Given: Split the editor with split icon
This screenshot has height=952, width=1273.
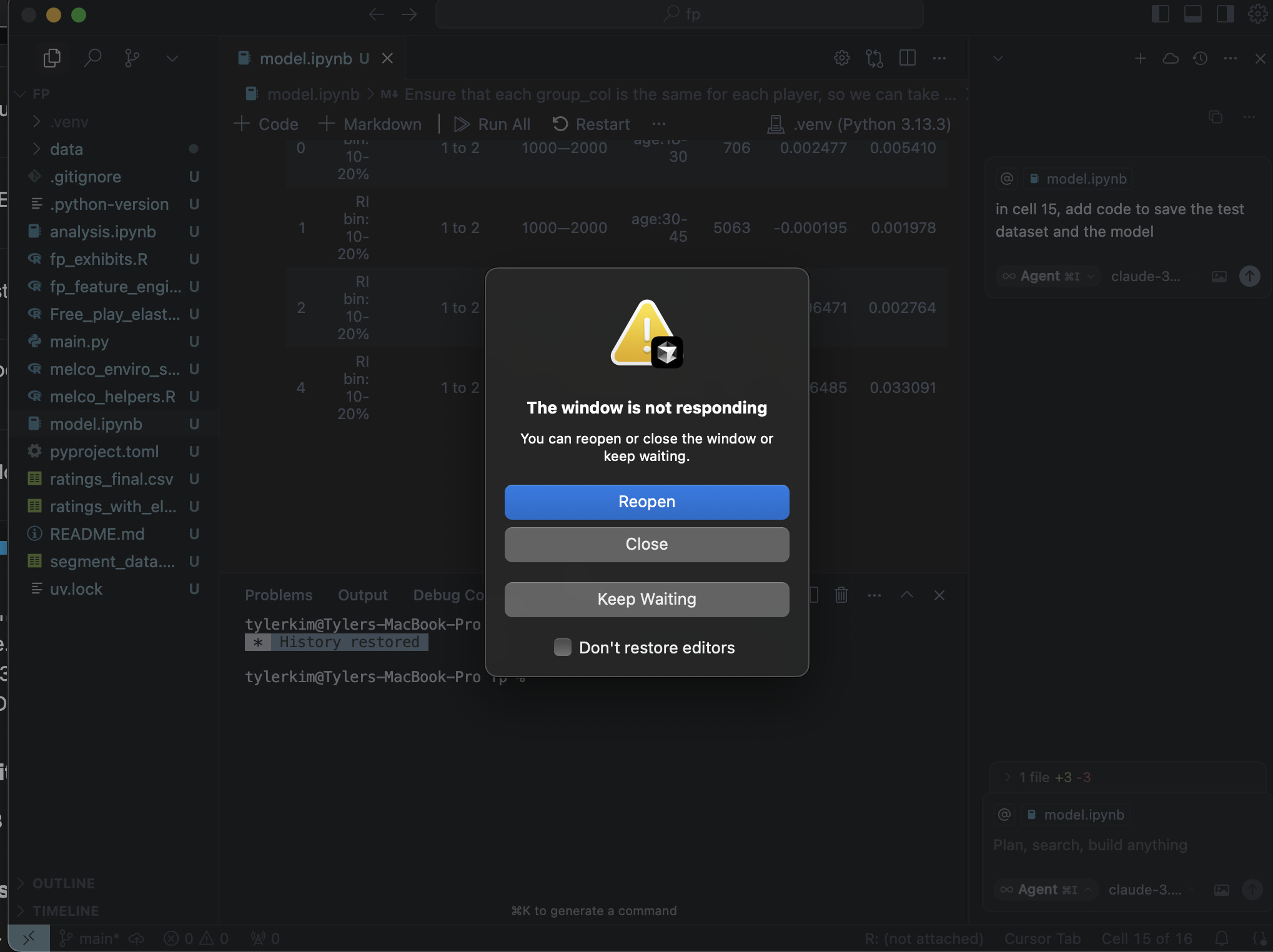Looking at the screenshot, I should 907,58.
